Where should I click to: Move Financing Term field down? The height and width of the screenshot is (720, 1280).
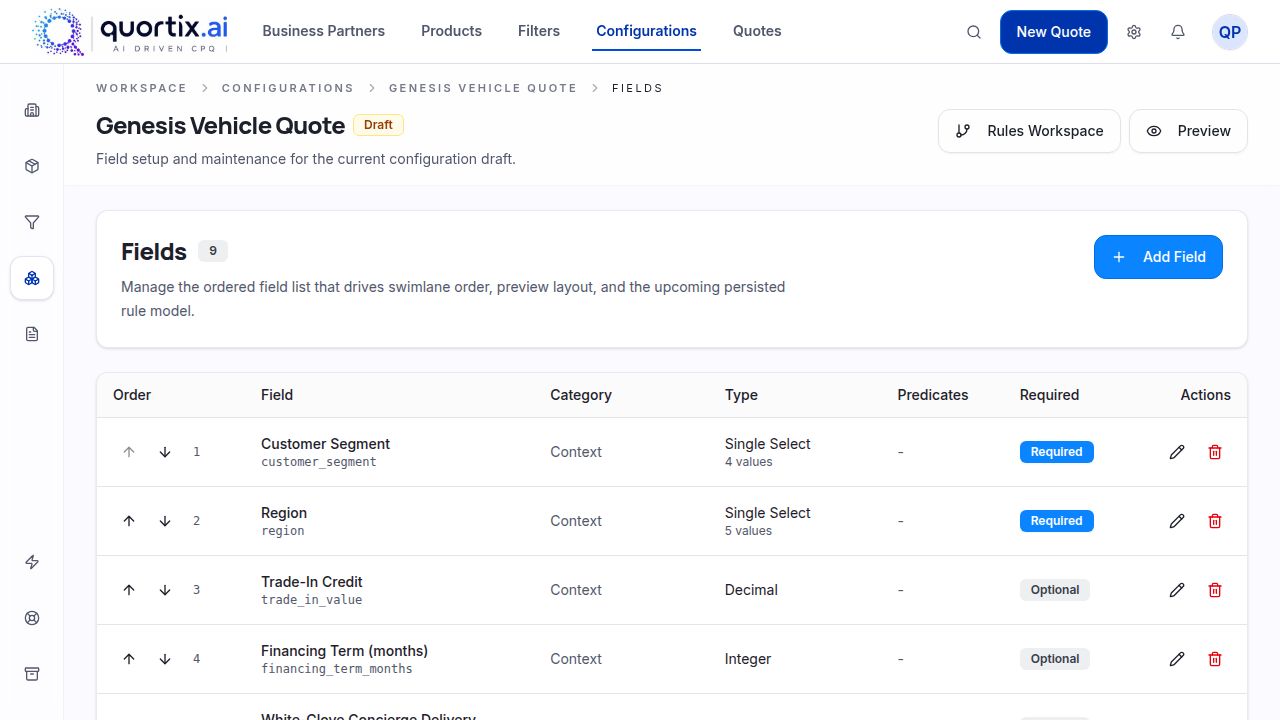pos(165,659)
